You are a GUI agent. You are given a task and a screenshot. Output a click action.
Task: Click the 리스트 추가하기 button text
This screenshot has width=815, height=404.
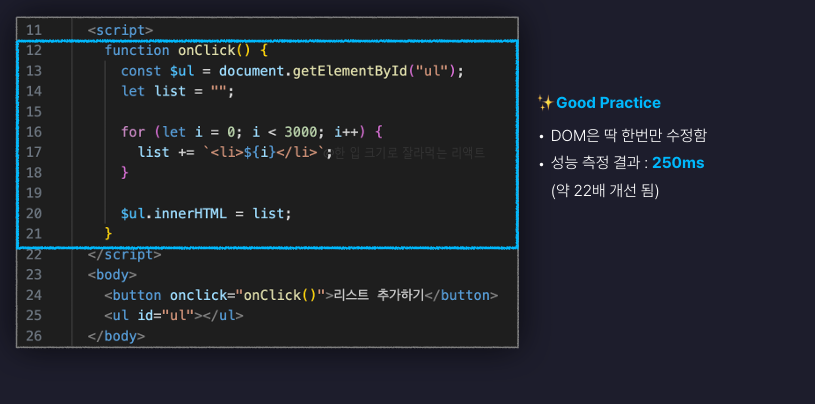coord(379,295)
